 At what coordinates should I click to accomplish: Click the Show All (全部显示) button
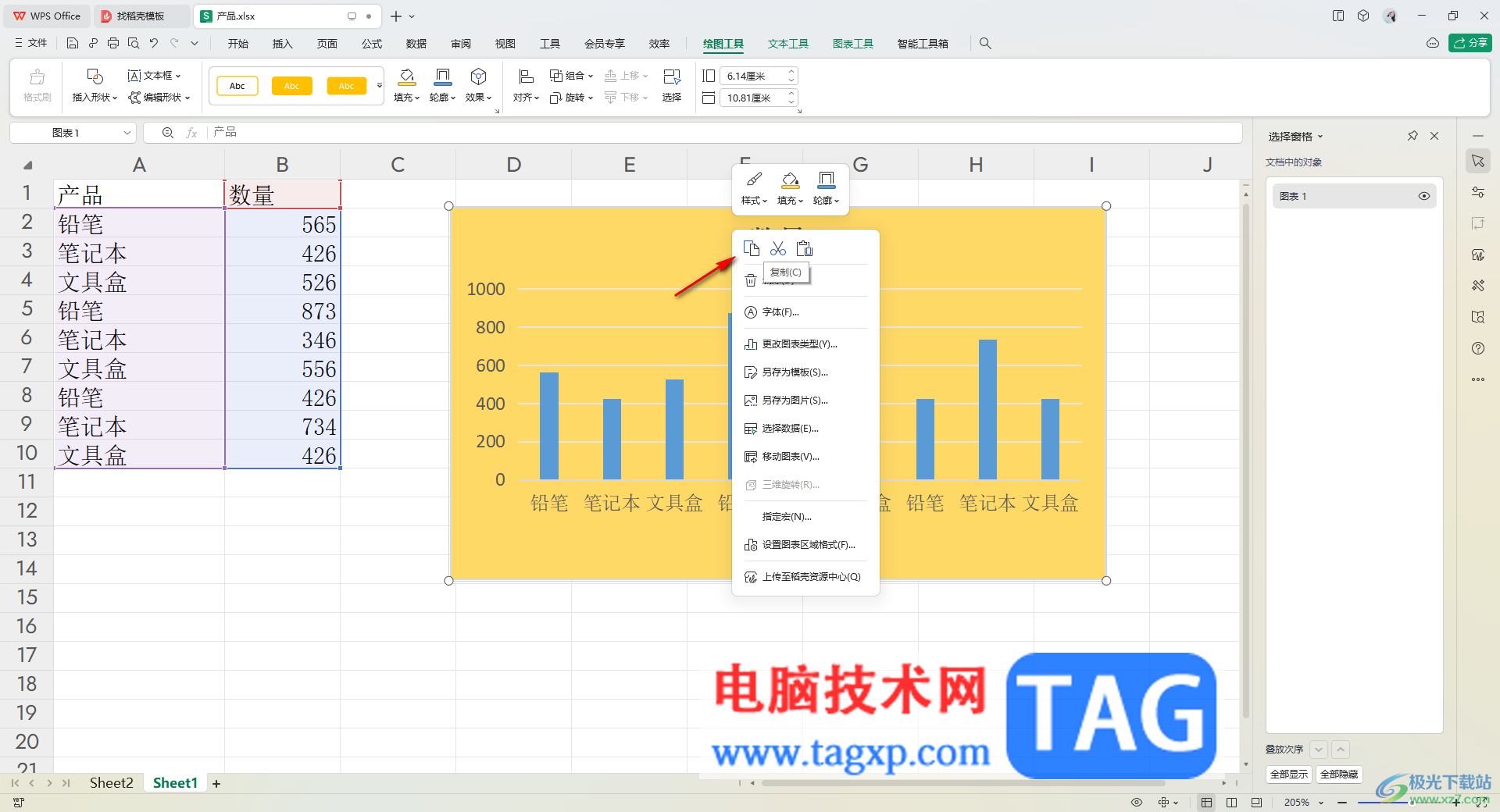[1289, 775]
